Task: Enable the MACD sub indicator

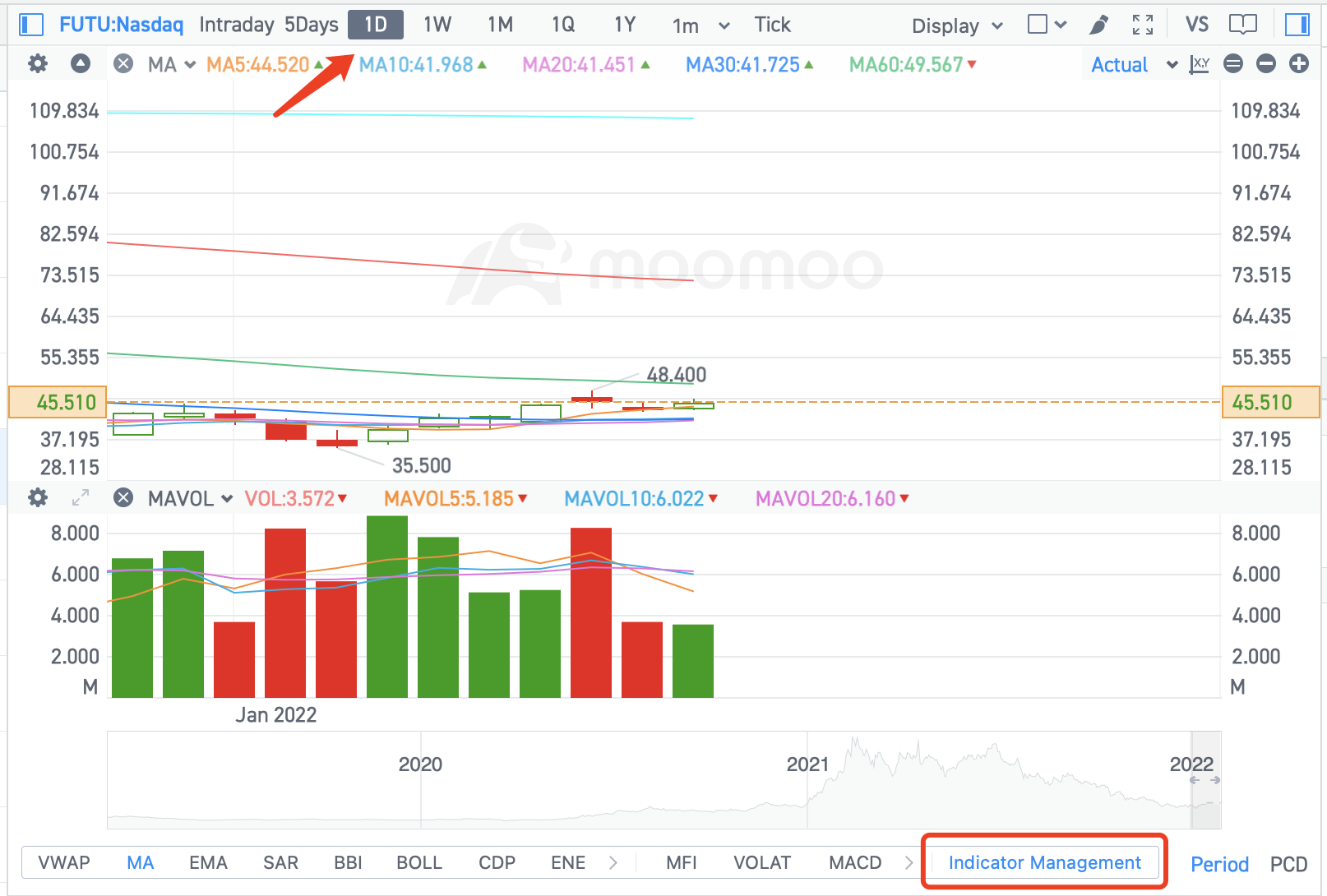Action: pos(855,862)
